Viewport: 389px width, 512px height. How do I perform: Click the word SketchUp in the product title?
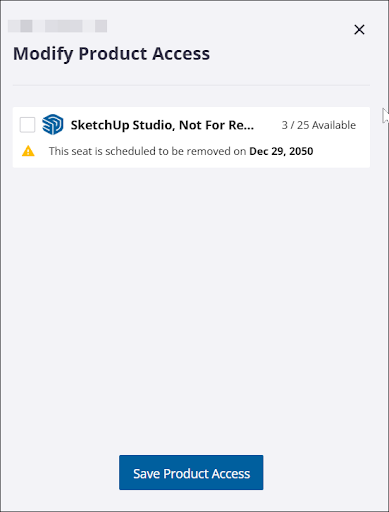(100, 126)
